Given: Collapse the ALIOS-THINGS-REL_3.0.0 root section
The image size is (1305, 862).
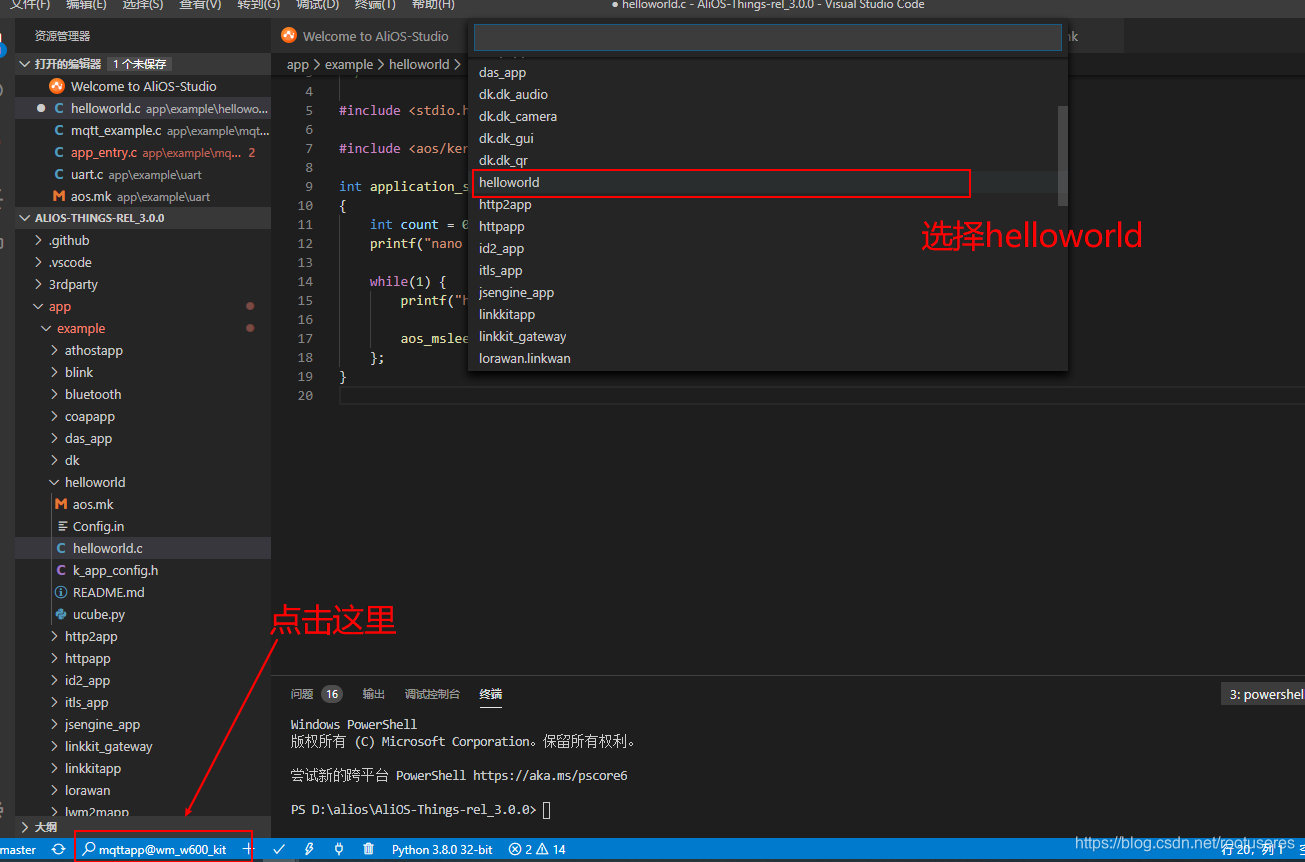Looking at the screenshot, I should (143, 218).
